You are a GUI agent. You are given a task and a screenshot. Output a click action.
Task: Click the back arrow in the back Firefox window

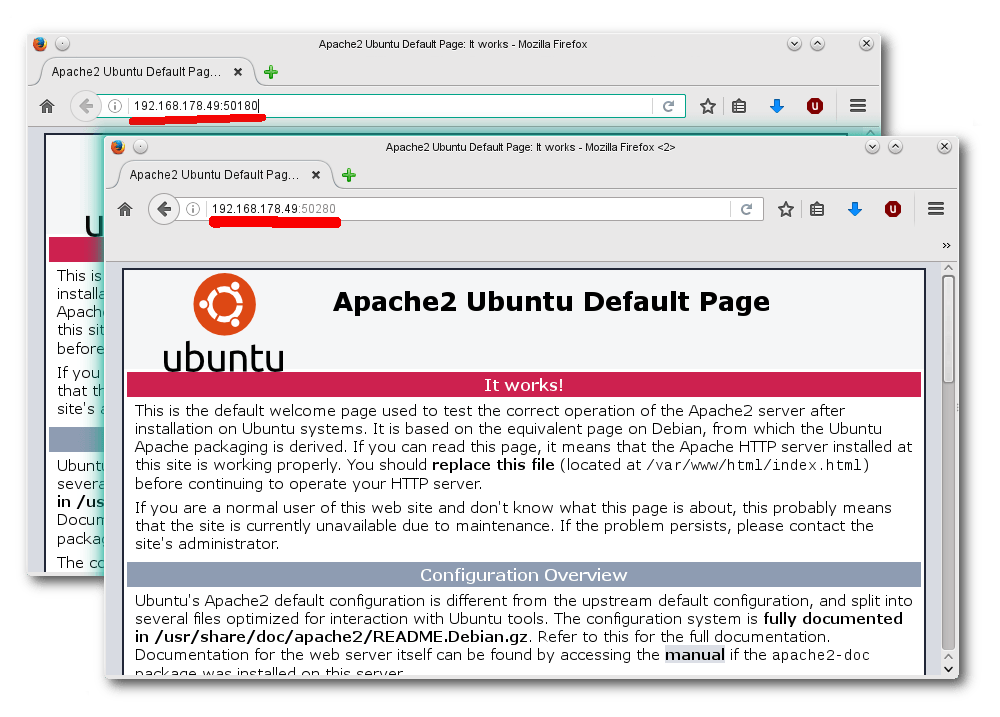point(86,106)
